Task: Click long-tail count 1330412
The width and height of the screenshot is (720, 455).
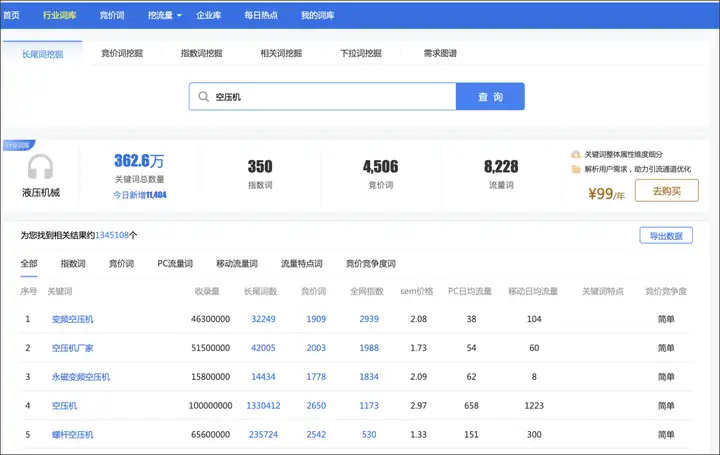Action: [x=263, y=406]
